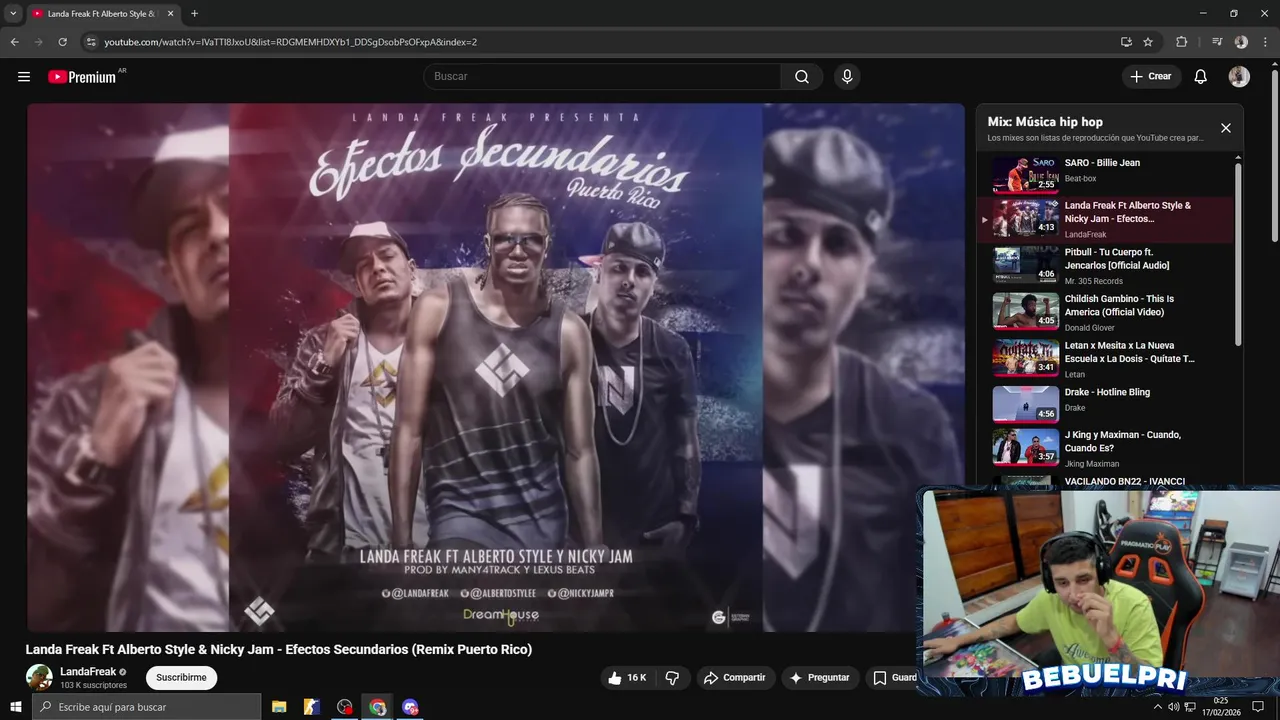Dislike the video
This screenshot has width=1280, height=720.
pyautogui.click(x=672, y=678)
